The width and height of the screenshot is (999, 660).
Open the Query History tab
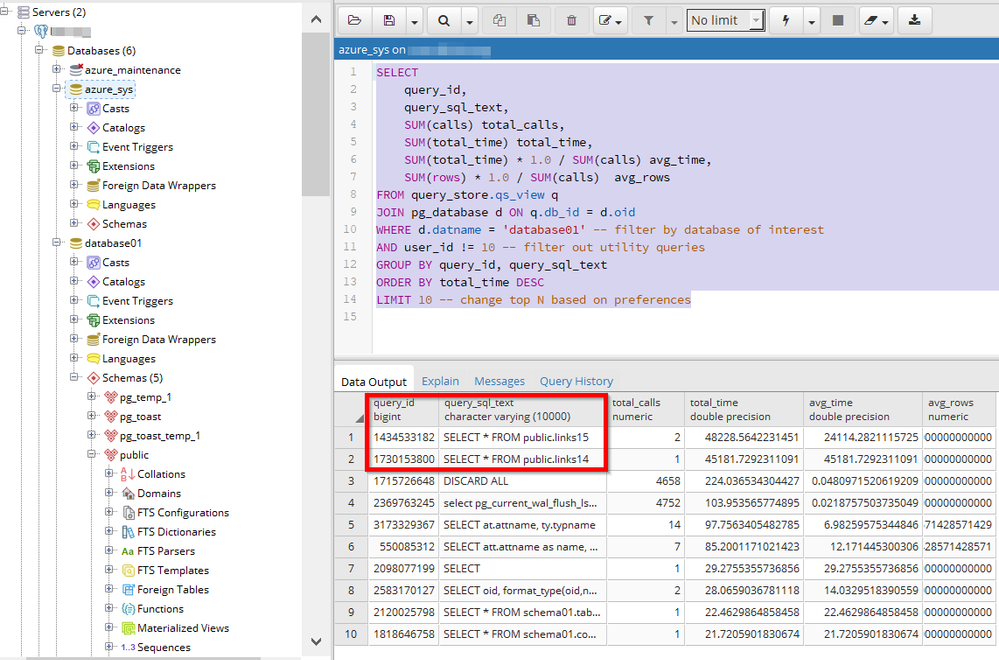point(576,381)
